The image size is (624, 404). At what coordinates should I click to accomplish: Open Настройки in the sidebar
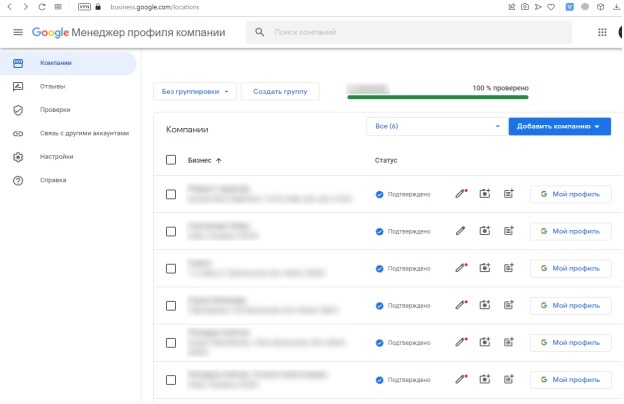(x=57, y=157)
